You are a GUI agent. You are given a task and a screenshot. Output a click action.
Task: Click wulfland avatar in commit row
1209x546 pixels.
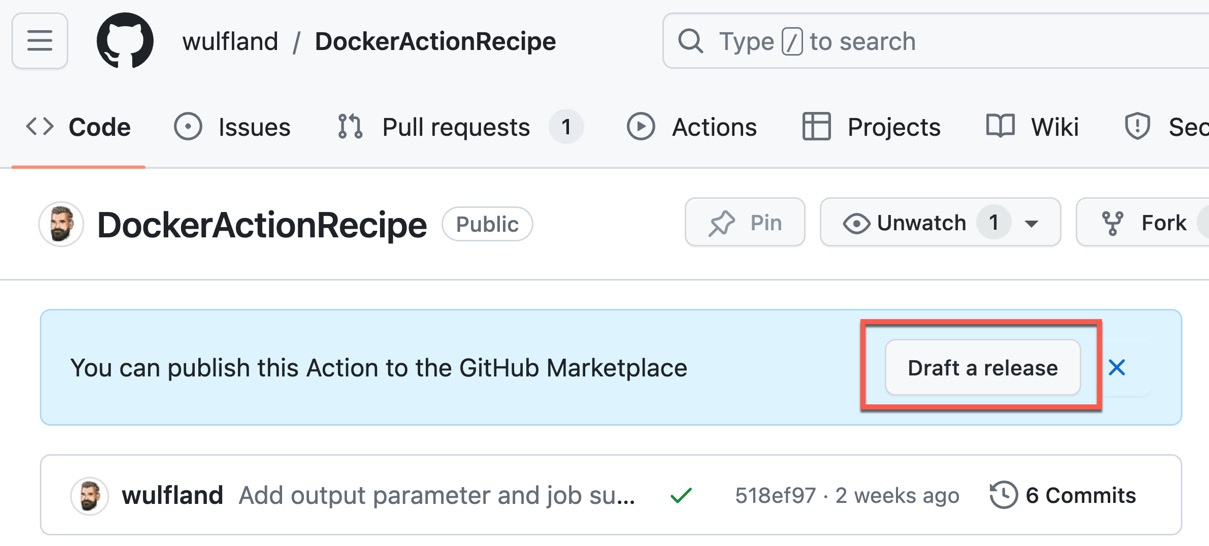click(x=90, y=496)
